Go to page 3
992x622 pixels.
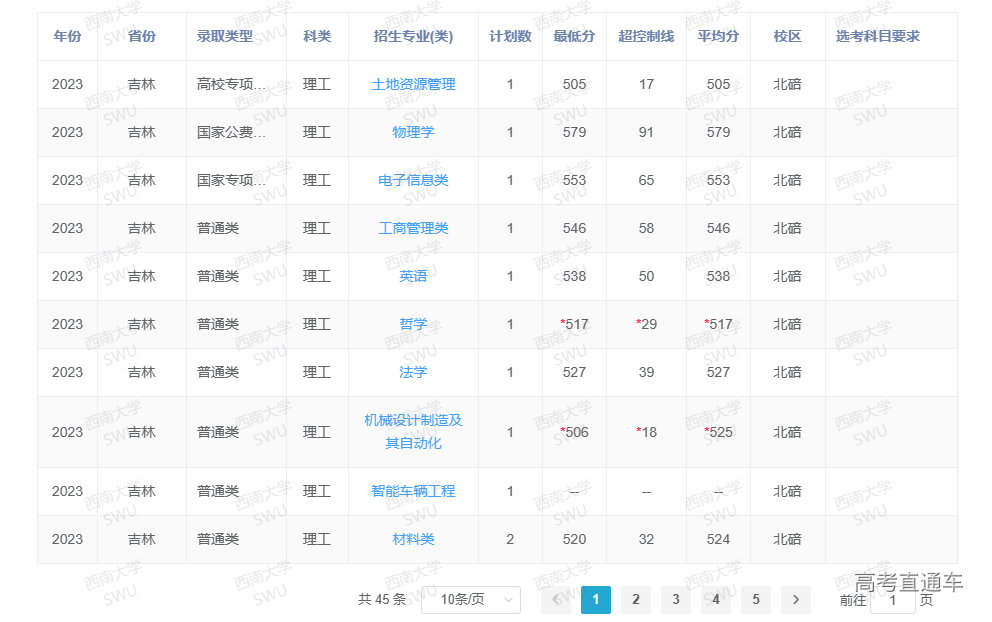(x=676, y=599)
